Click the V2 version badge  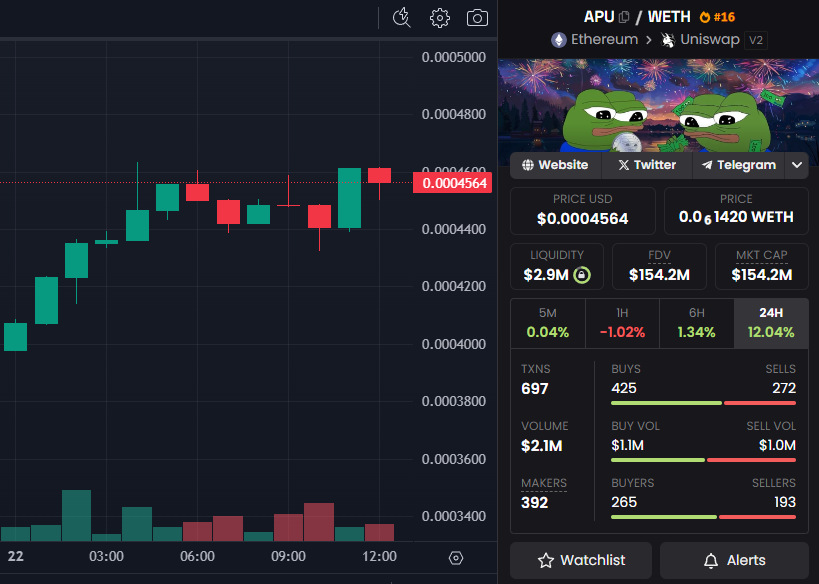click(756, 40)
